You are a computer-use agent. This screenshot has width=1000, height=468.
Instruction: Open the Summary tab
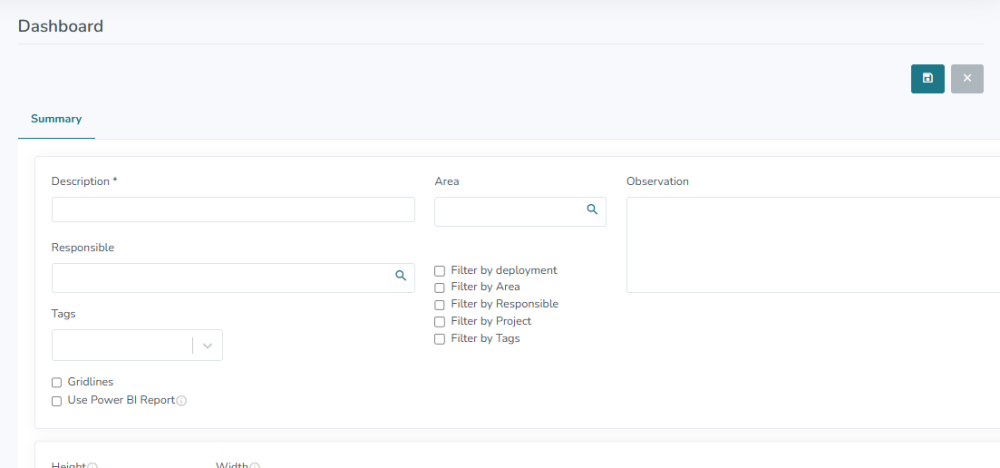point(56,119)
